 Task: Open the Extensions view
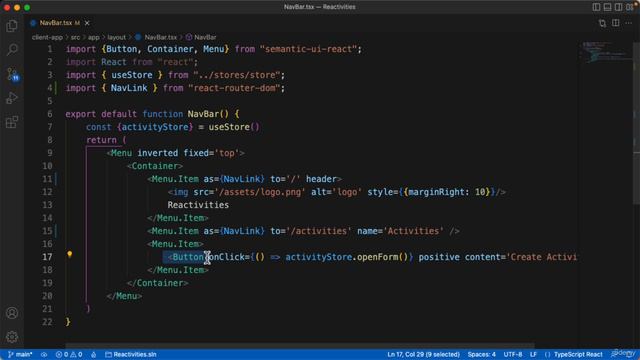(12, 122)
